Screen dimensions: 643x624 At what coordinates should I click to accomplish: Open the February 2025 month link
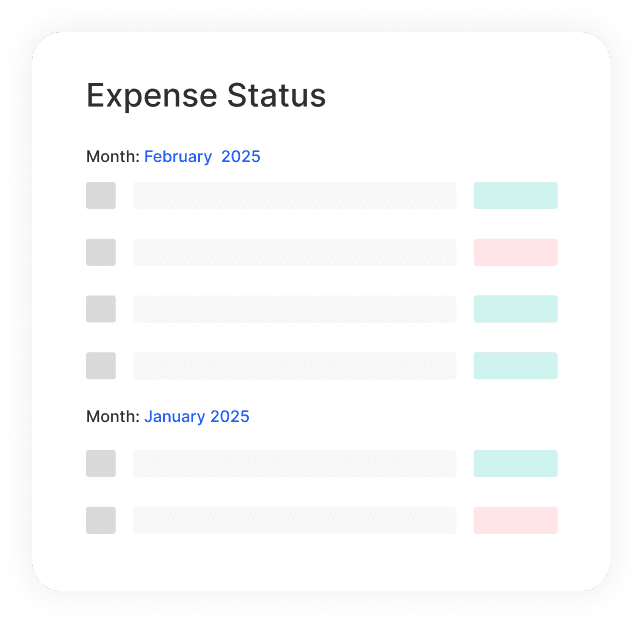pos(202,157)
